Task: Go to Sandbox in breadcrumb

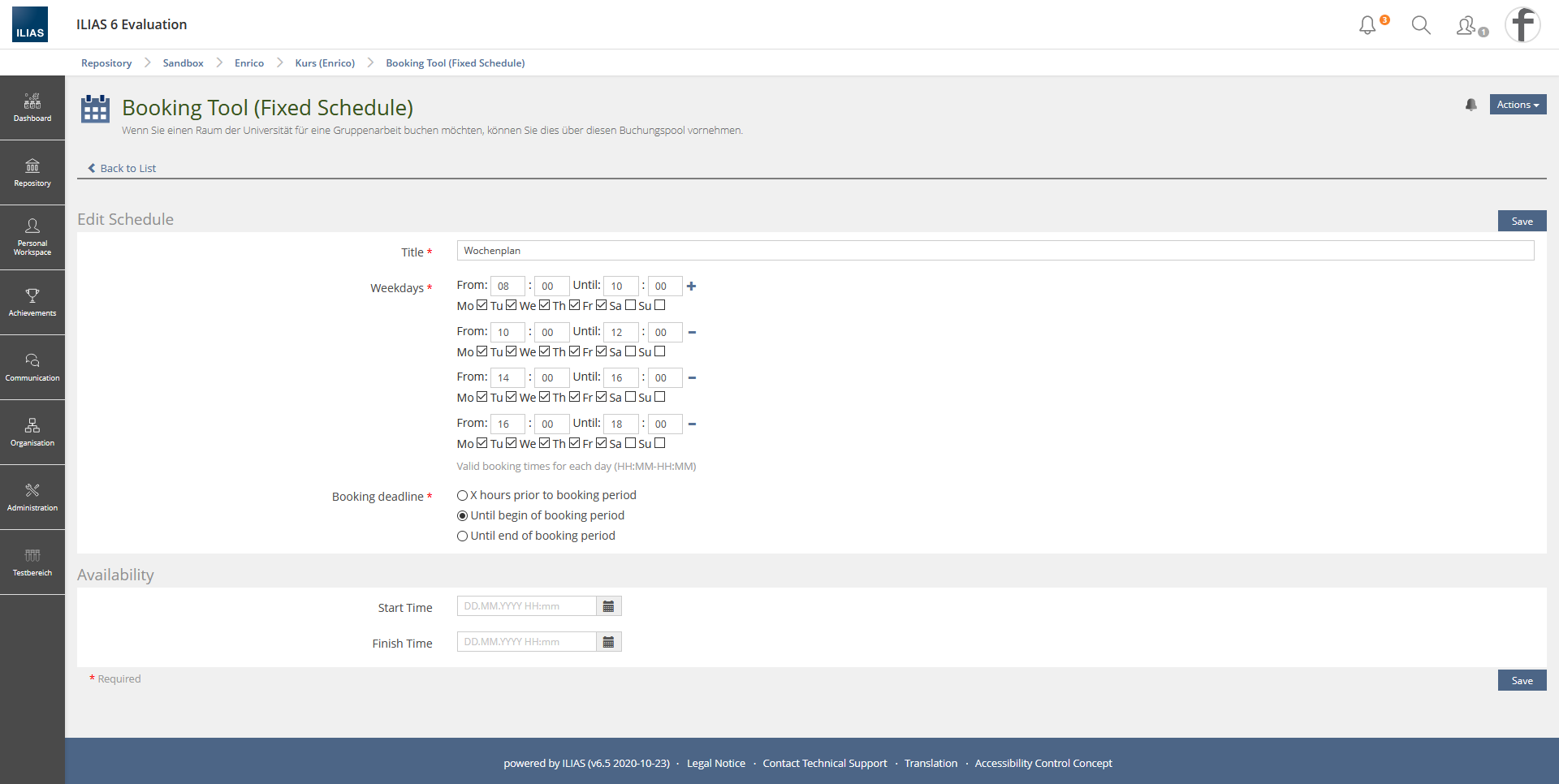Action: click(183, 63)
